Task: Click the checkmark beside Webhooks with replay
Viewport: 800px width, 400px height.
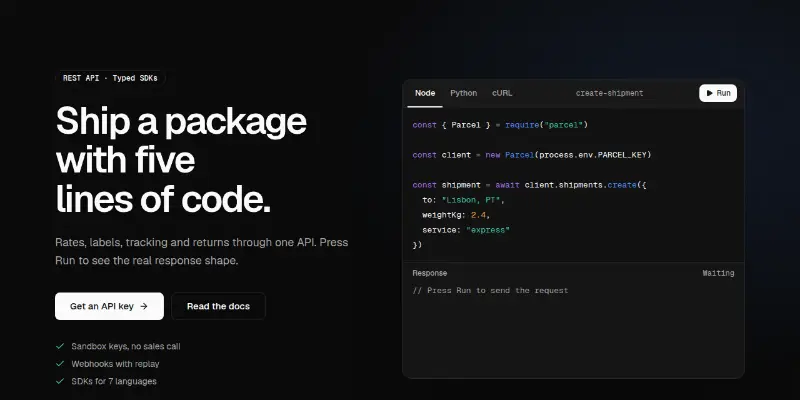Action: 60,364
